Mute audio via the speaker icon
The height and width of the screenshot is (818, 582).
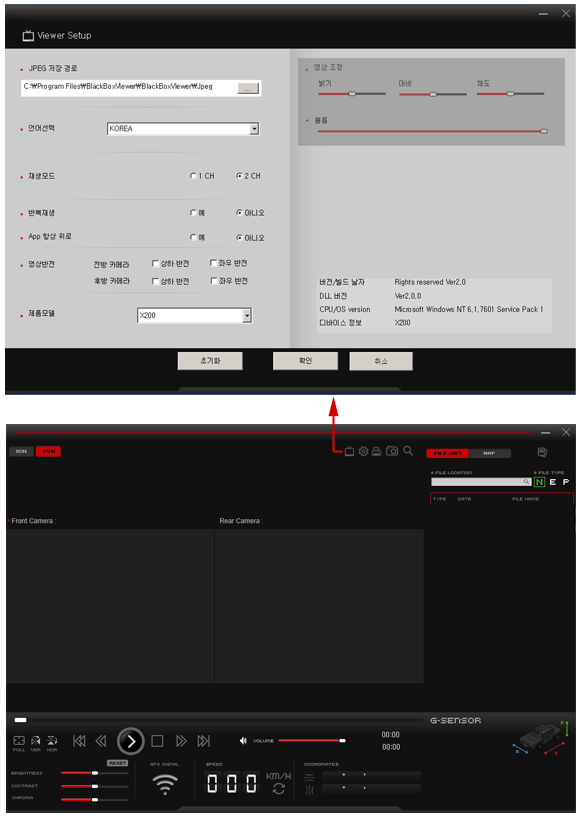pyautogui.click(x=243, y=740)
